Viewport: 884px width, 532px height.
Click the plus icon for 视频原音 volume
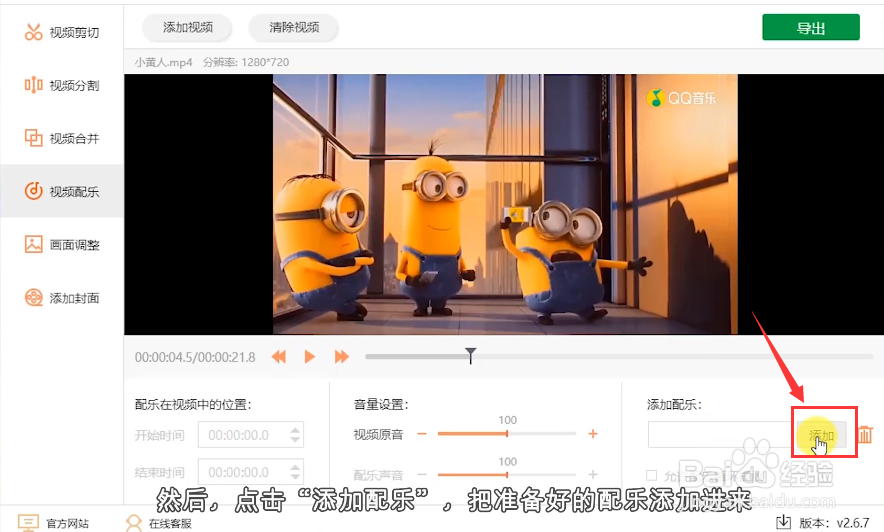coord(593,433)
